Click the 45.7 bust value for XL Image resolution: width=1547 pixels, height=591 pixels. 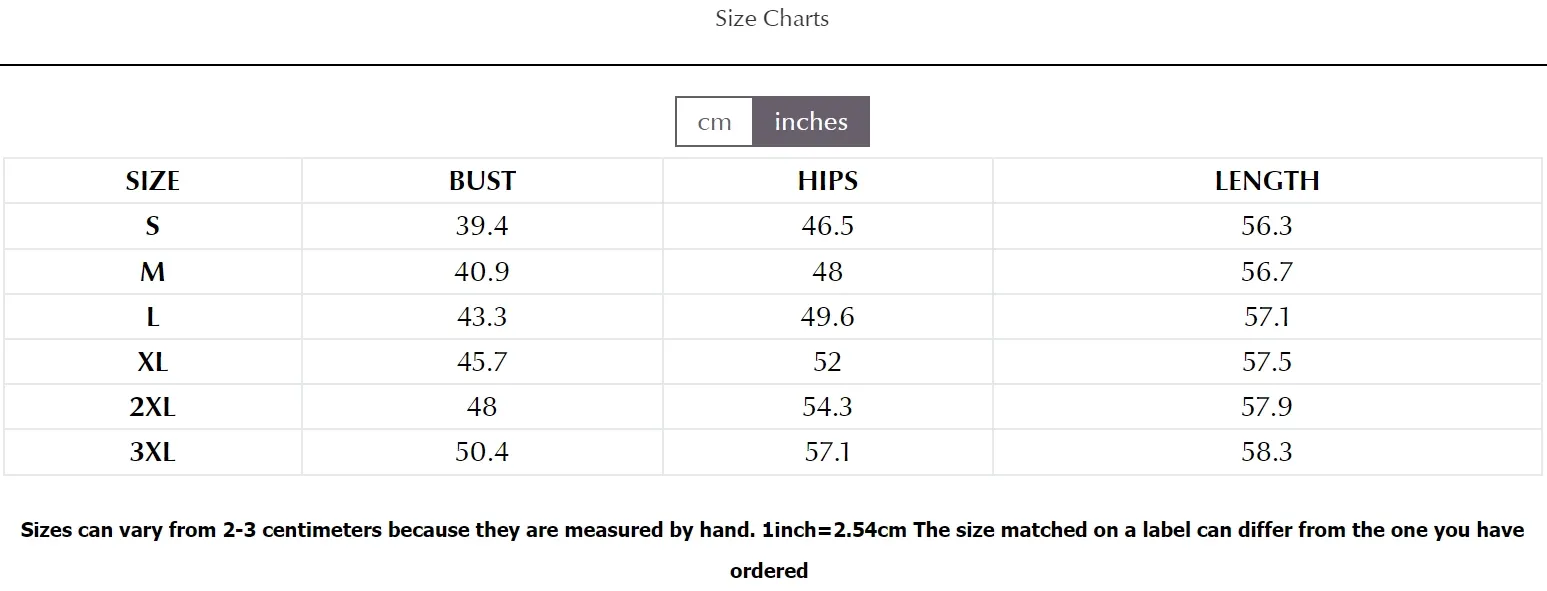click(482, 362)
